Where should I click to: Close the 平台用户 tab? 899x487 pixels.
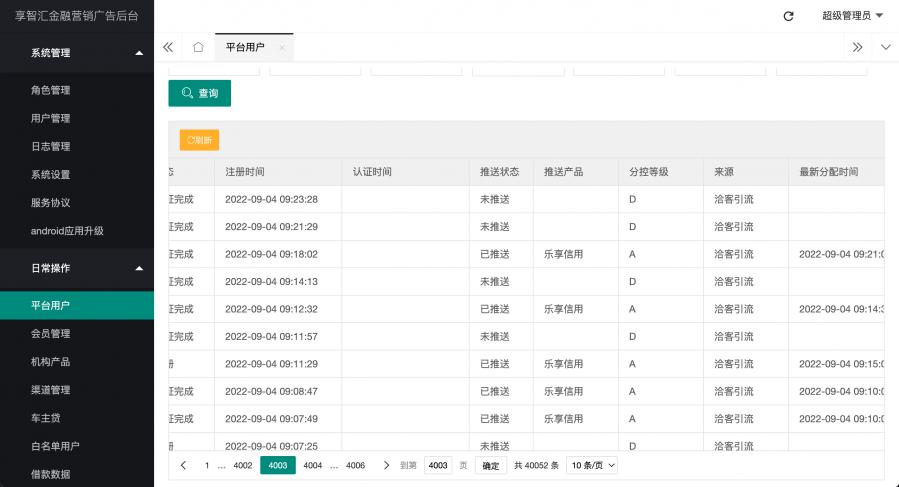pos(282,47)
